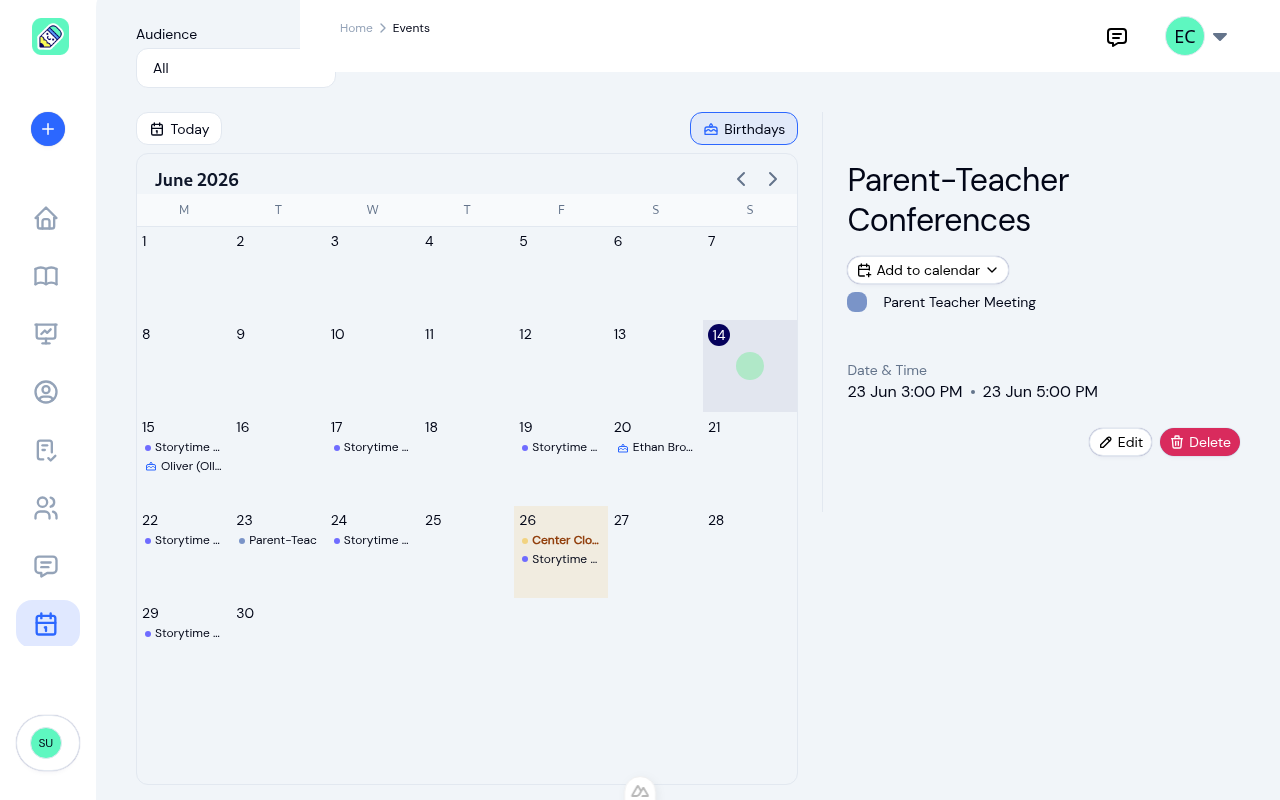Open the Home icon in sidebar
This screenshot has width=1280, height=800.
tap(46, 218)
